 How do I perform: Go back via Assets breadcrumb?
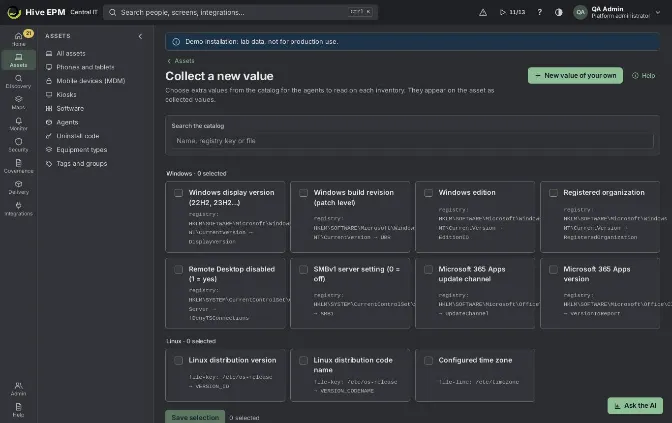coord(181,61)
